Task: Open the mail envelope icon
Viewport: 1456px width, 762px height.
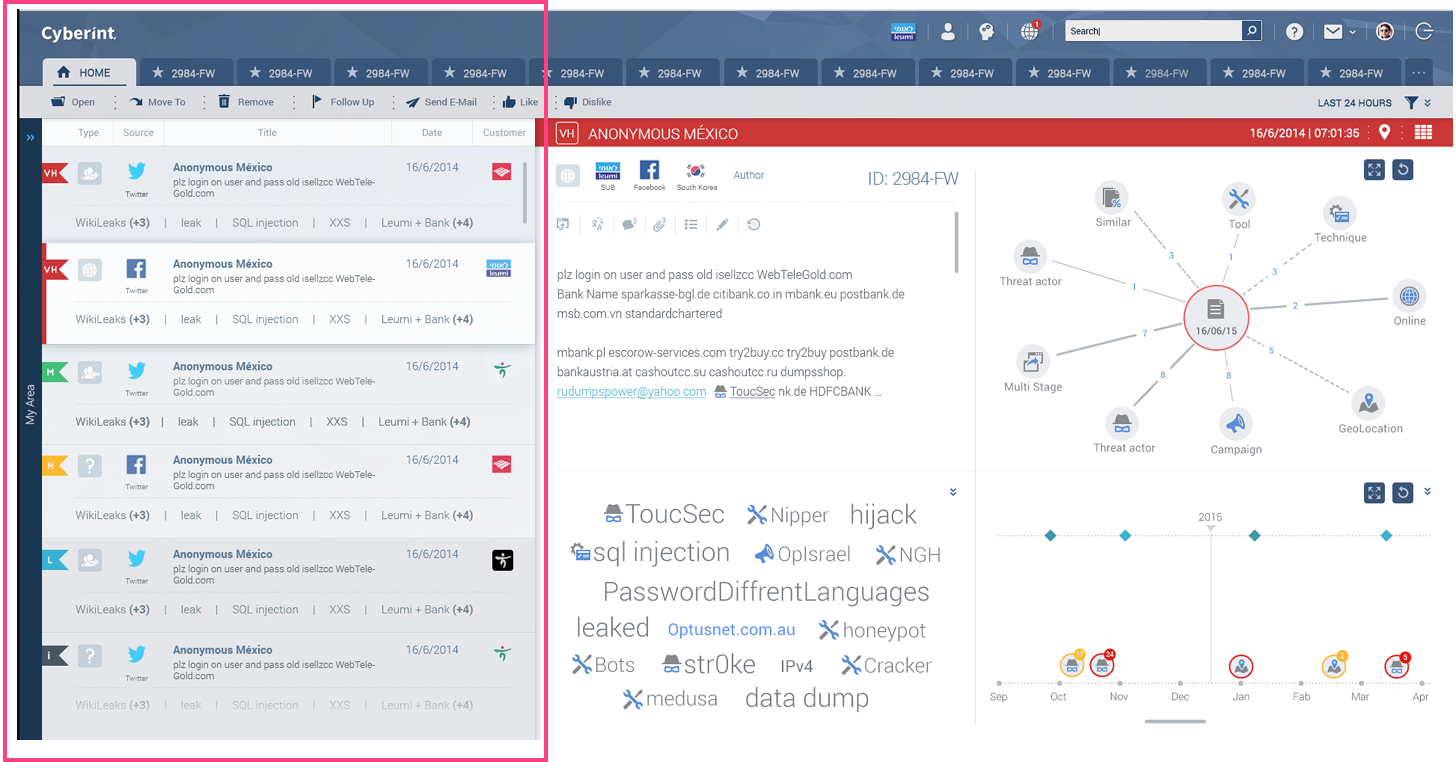Action: point(1332,32)
